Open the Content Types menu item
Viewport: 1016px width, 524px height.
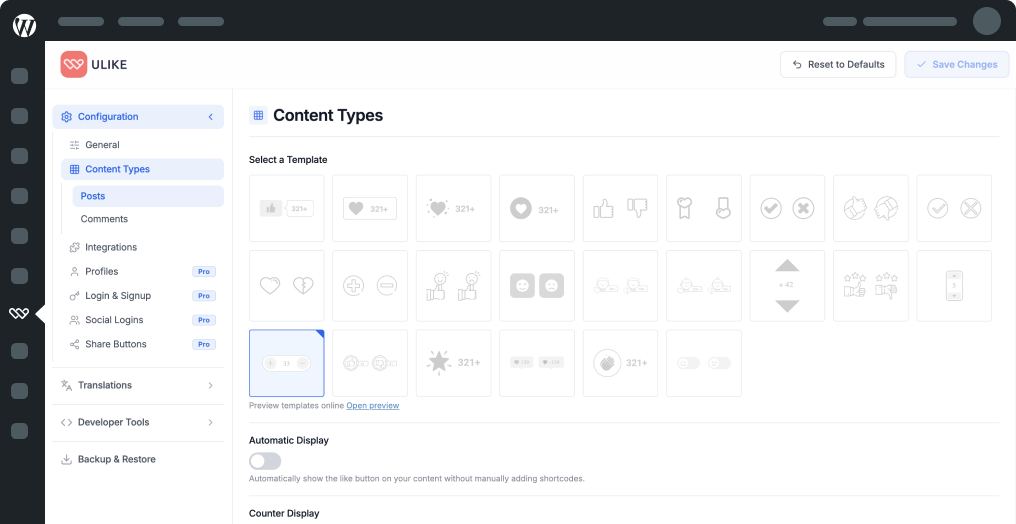(x=143, y=169)
